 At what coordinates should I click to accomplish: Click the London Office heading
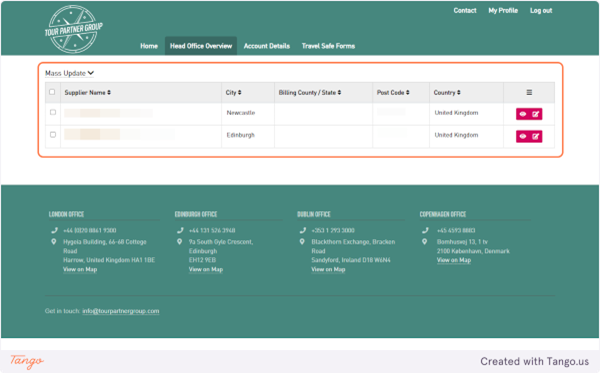[x=66, y=214]
